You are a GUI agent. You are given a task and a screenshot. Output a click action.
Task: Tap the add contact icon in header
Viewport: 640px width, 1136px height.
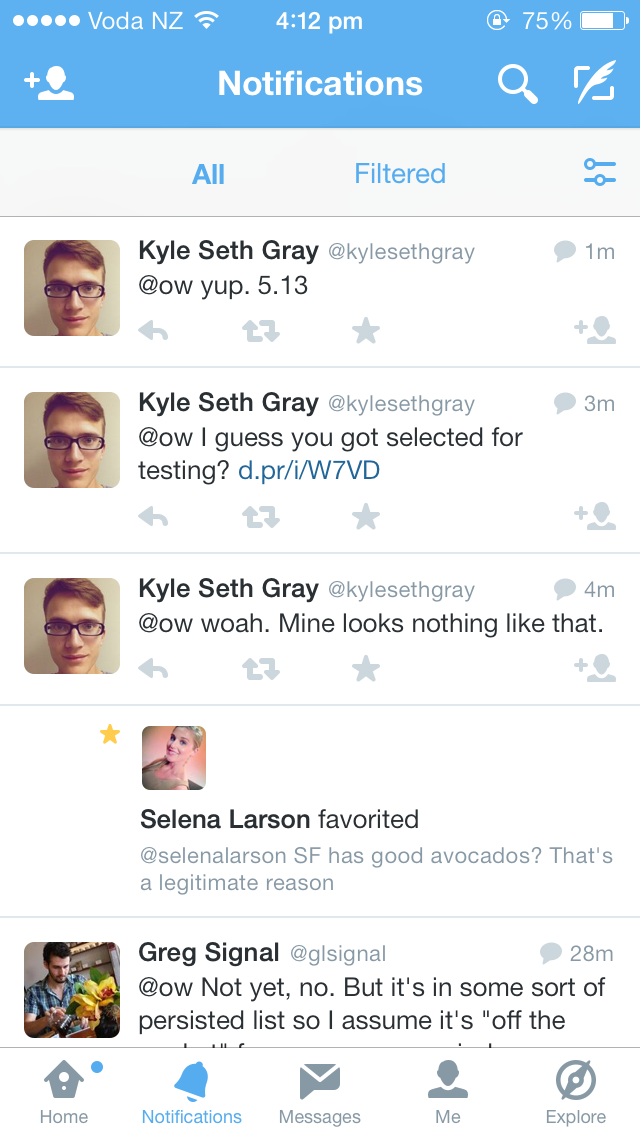pyautogui.click(x=50, y=84)
